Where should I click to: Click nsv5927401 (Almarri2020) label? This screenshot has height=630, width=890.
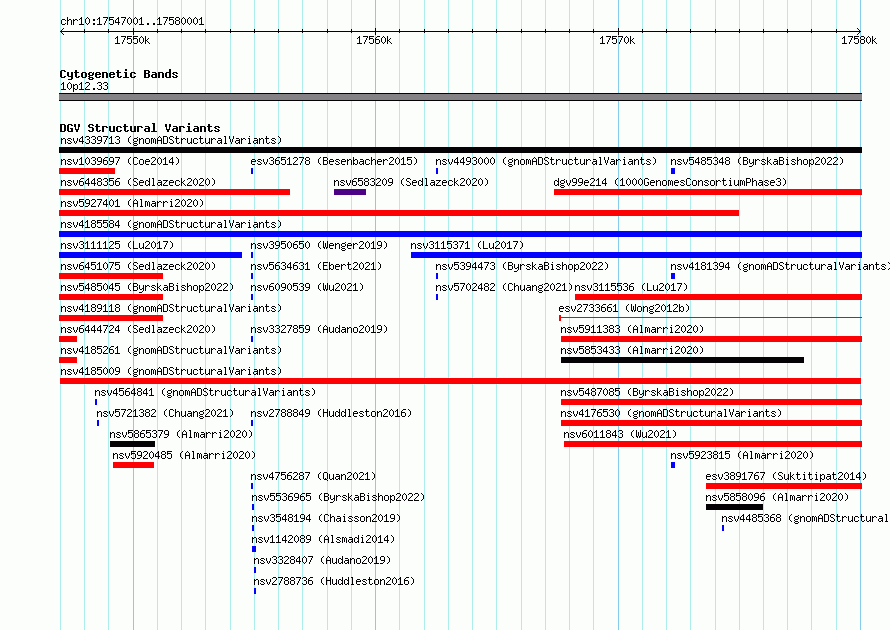132,203
